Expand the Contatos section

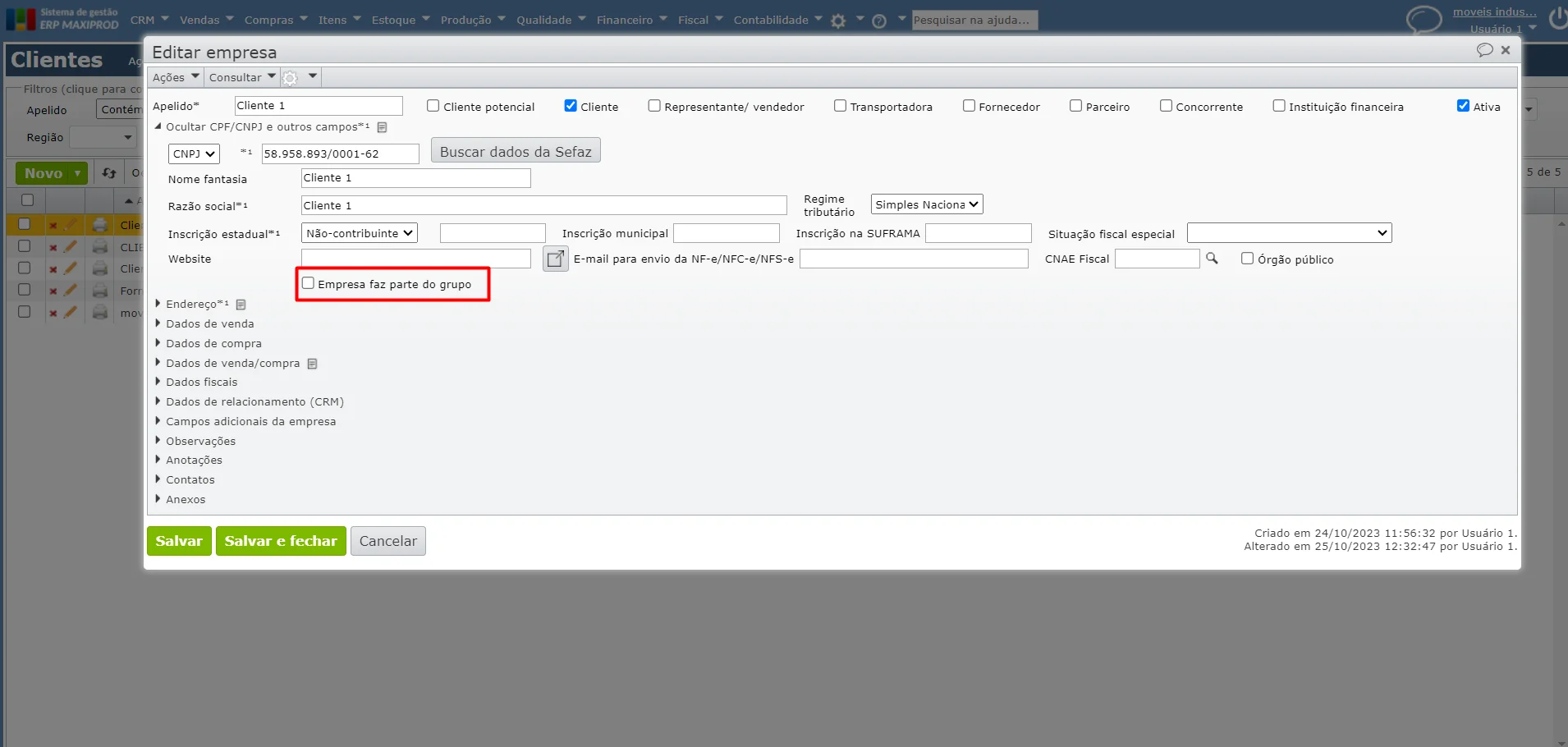[158, 479]
